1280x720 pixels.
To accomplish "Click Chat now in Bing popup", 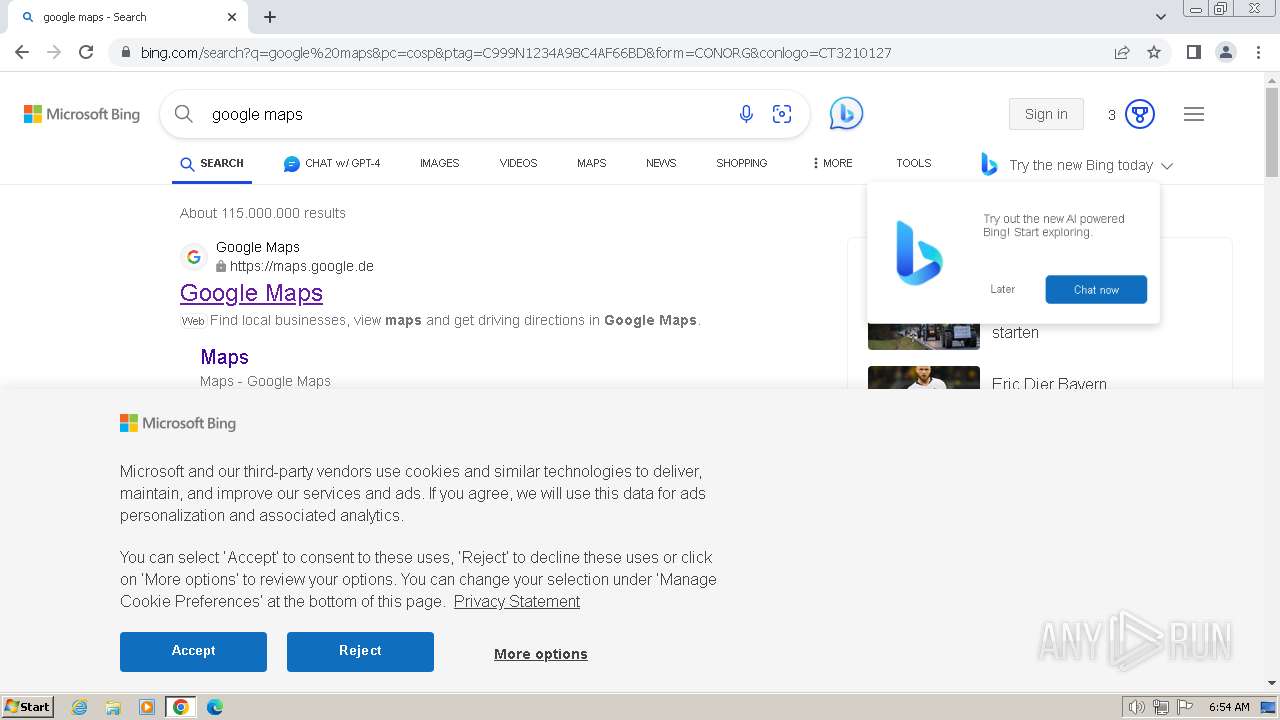I will (1096, 289).
